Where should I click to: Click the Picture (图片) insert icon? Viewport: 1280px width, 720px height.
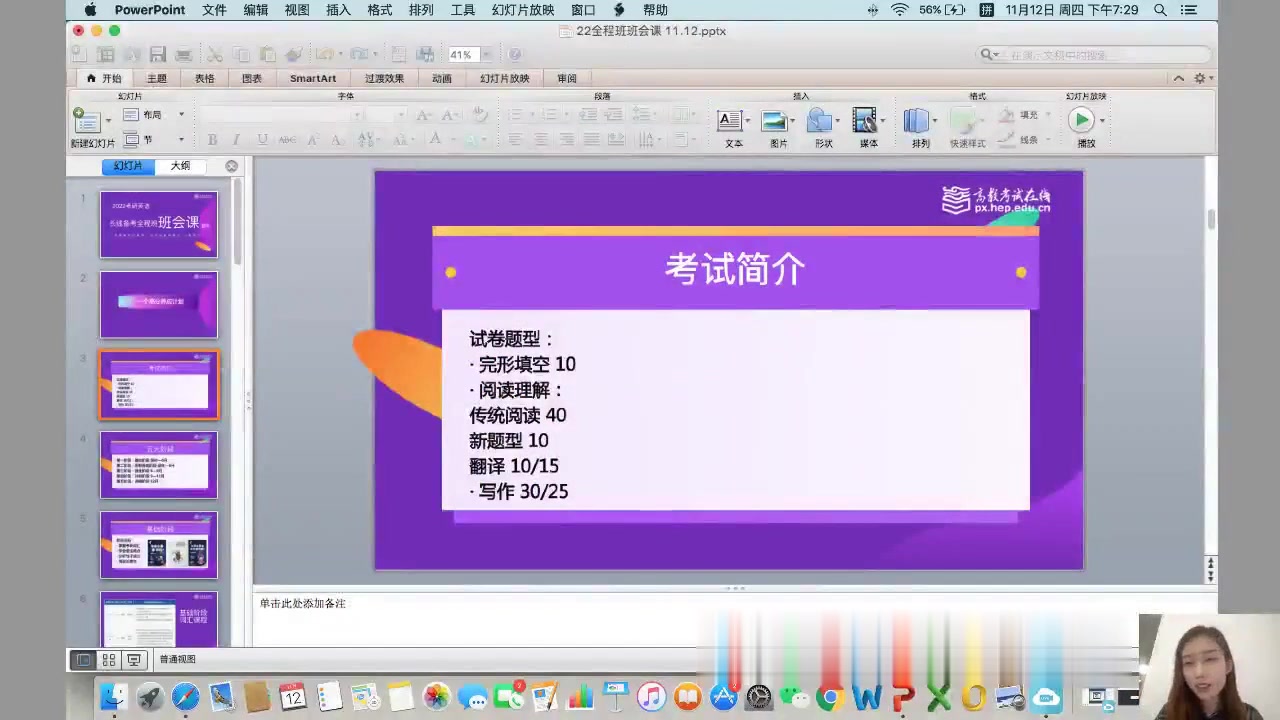point(775,121)
